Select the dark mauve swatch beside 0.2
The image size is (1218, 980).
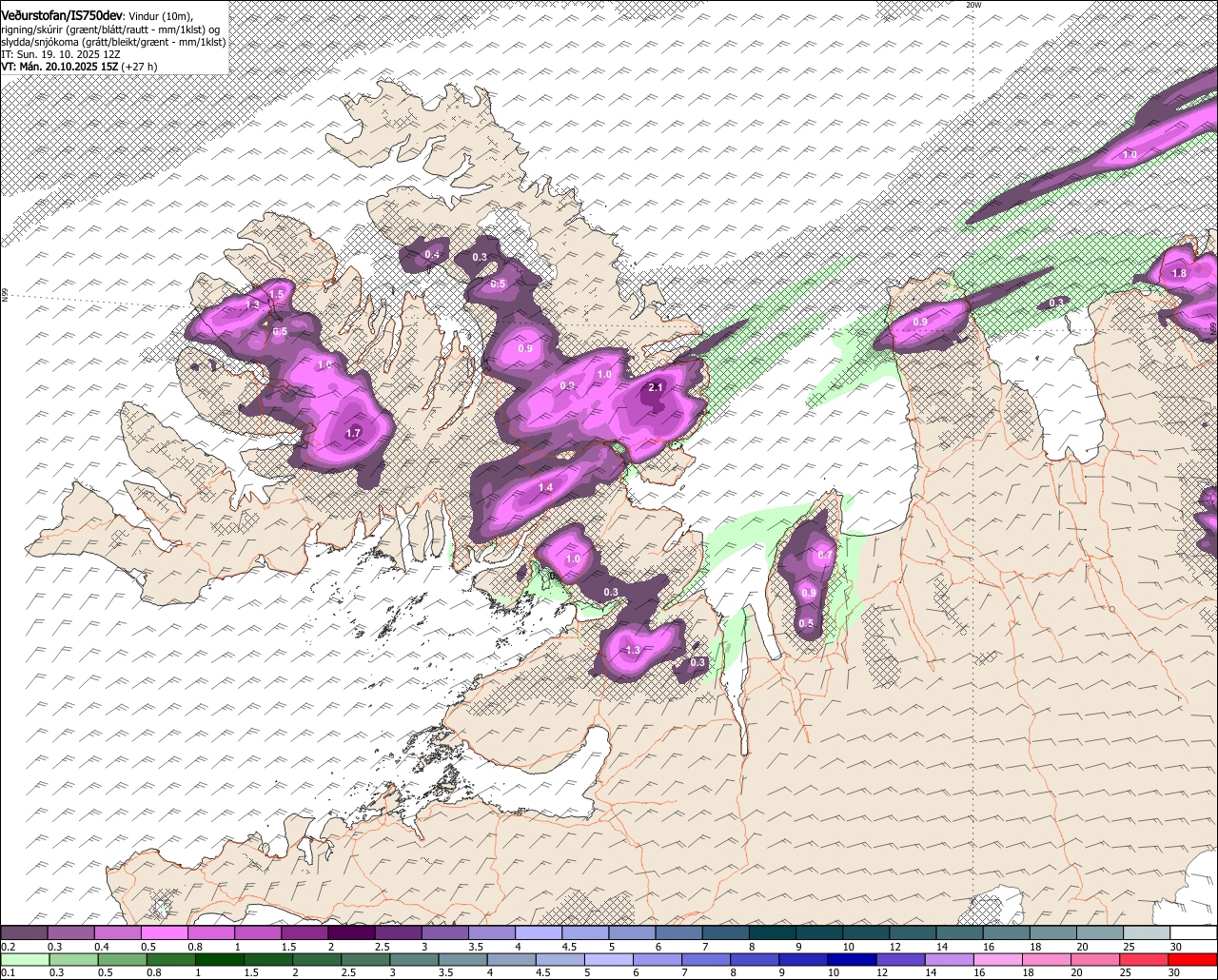click(23, 933)
